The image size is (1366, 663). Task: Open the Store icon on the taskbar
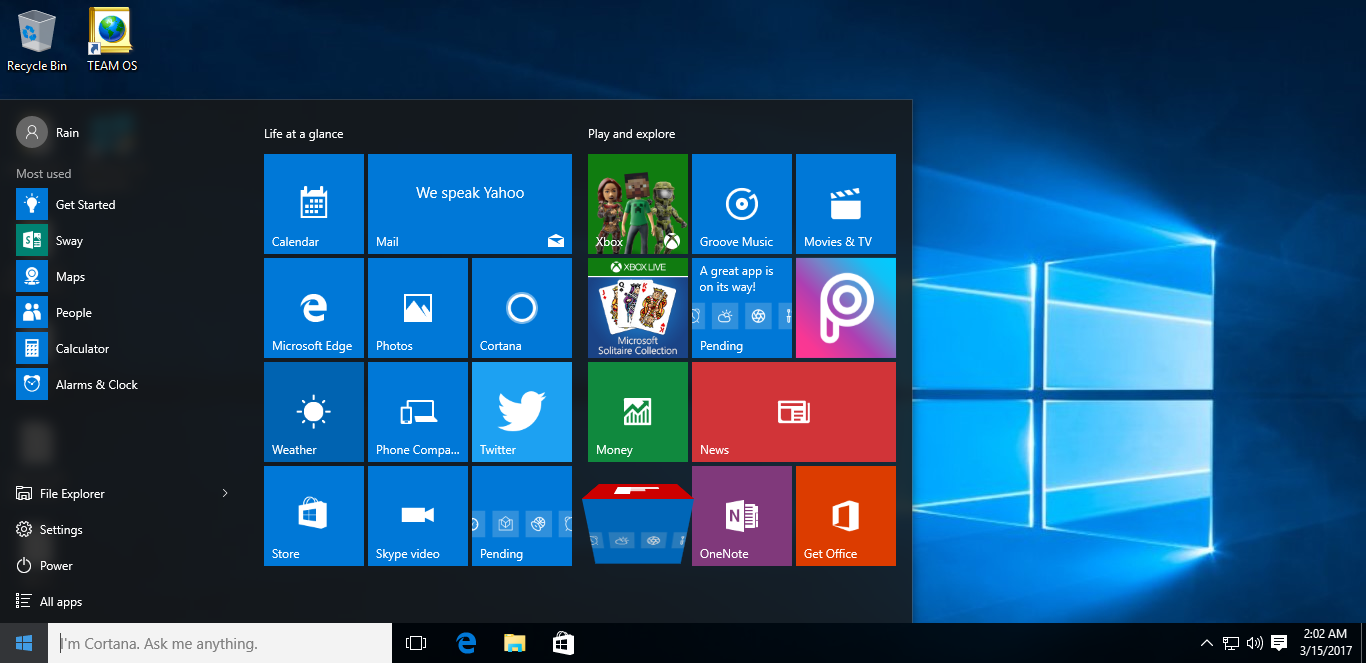(564, 643)
